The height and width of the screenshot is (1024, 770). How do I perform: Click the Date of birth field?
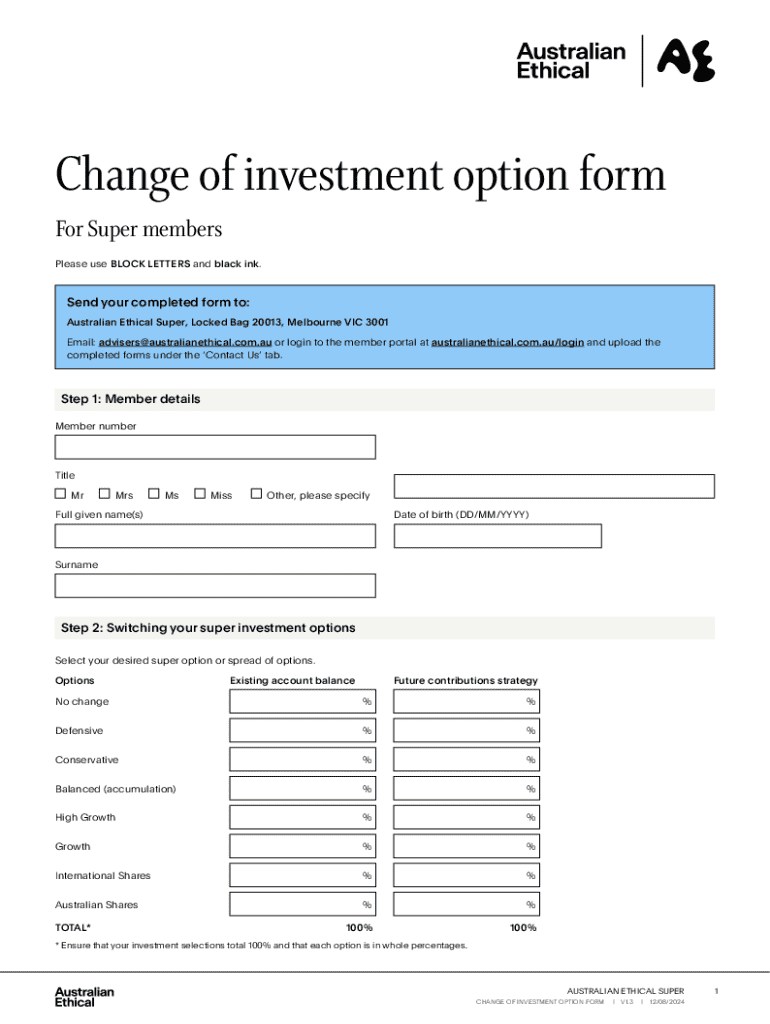tap(497, 536)
